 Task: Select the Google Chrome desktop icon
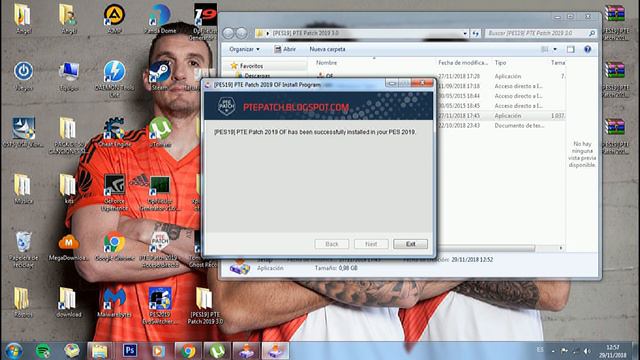[114, 246]
